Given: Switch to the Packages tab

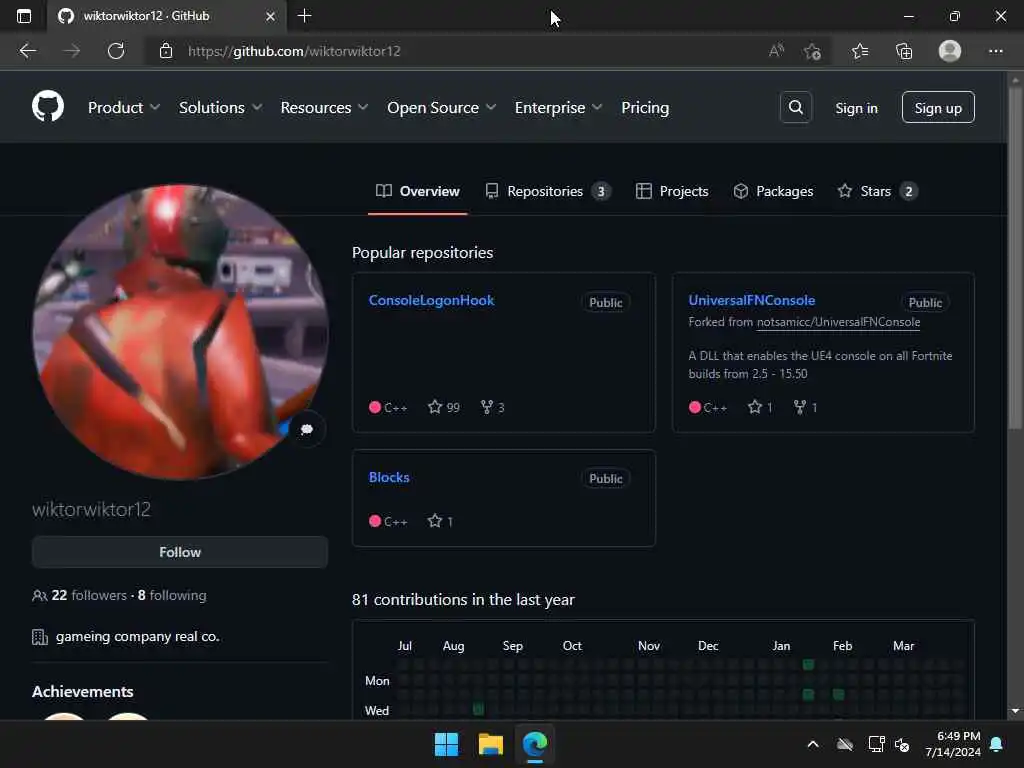Looking at the screenshot, I should point(773,191).
